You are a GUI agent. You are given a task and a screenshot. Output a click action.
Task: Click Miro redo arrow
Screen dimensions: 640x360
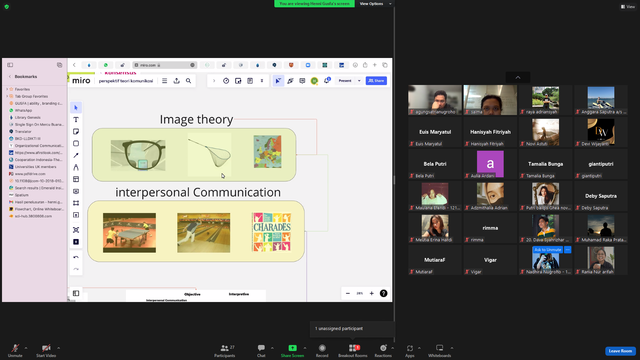click(76, 269)
